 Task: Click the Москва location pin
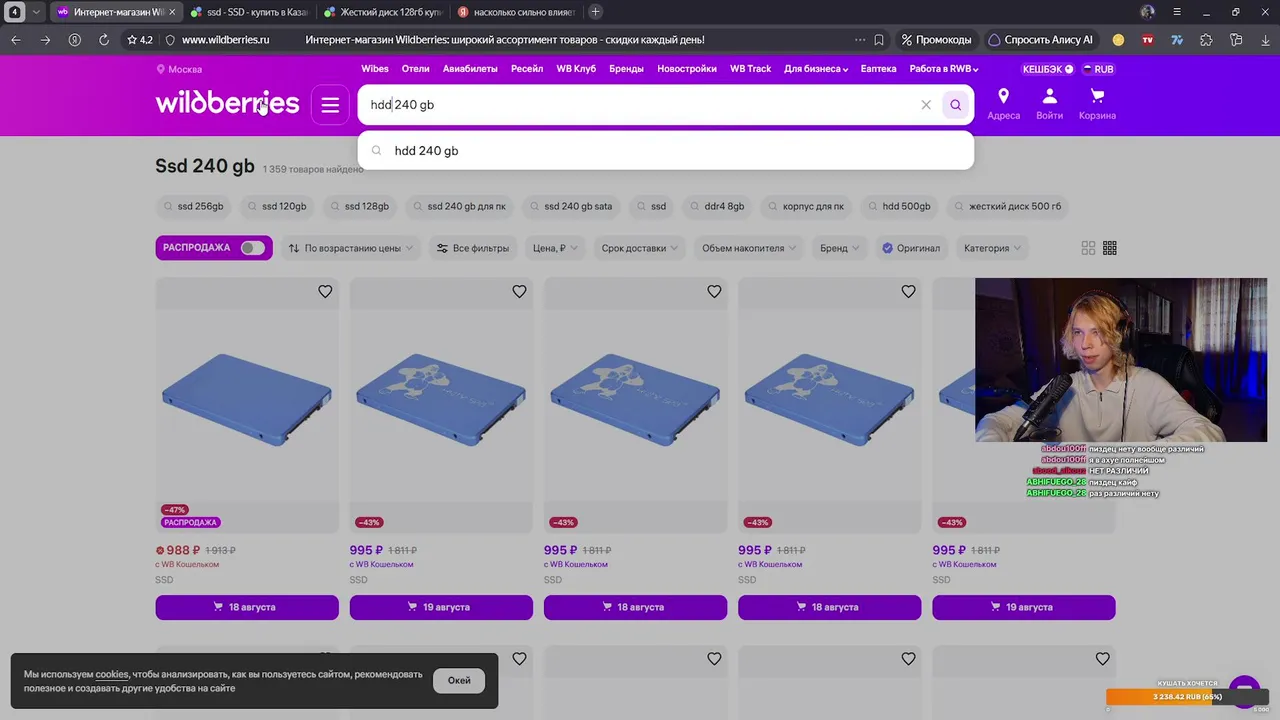[179, 69]
